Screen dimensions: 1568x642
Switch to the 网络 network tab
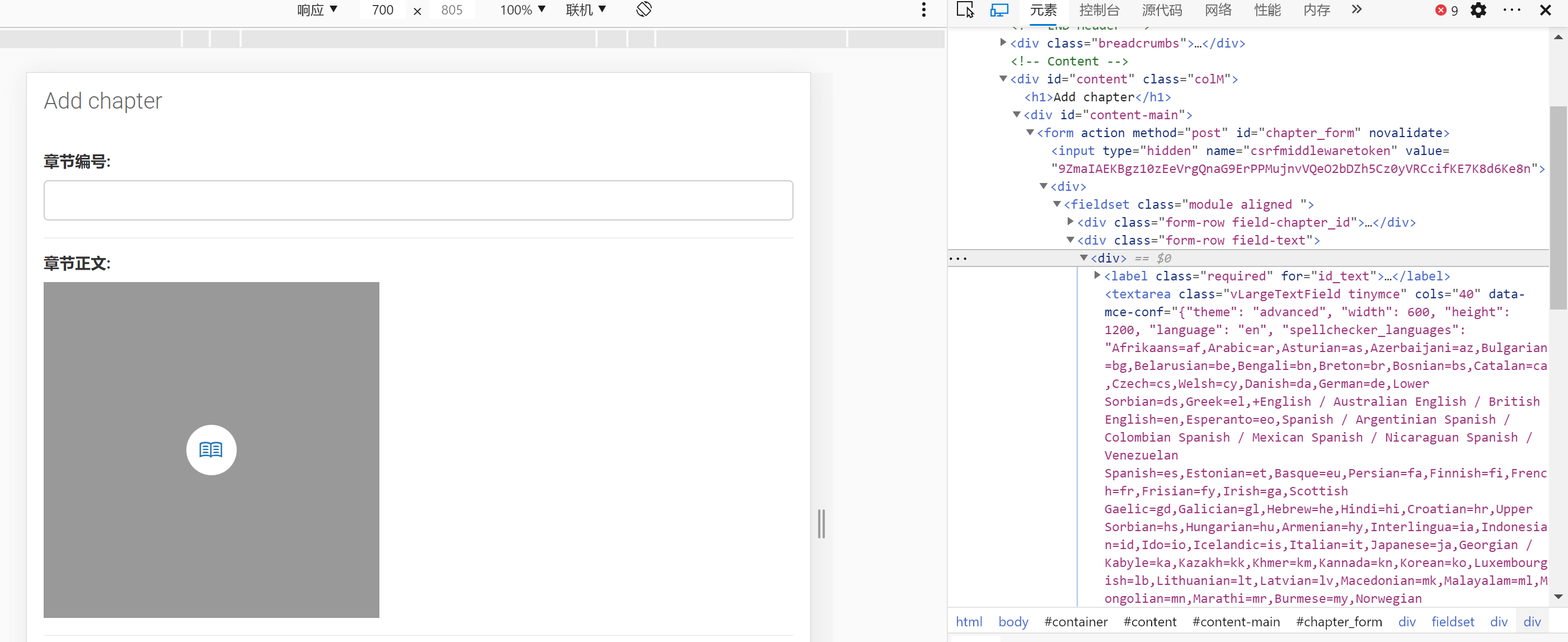1217,10
